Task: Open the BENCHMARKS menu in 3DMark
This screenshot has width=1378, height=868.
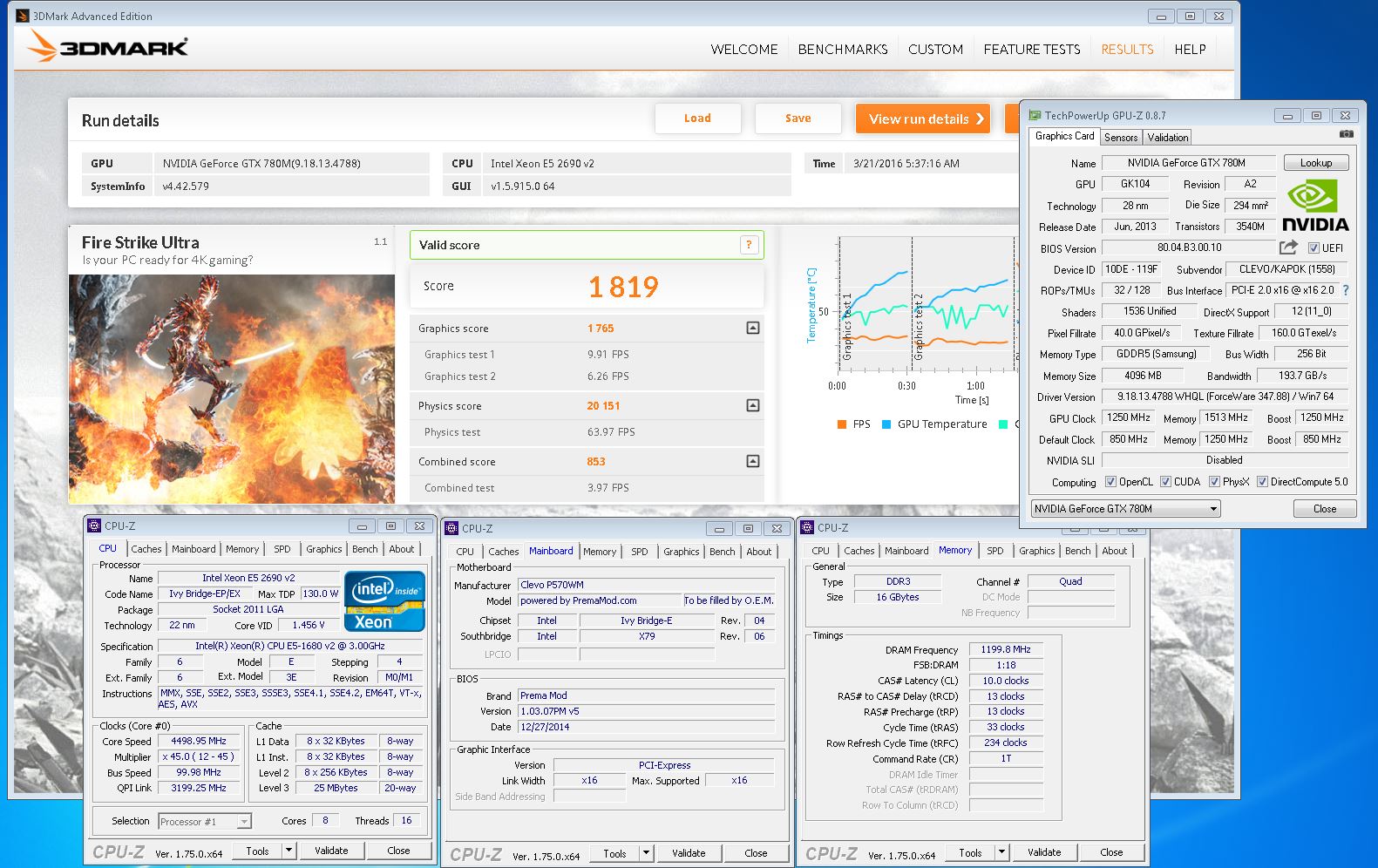Action: coord(843,50)
